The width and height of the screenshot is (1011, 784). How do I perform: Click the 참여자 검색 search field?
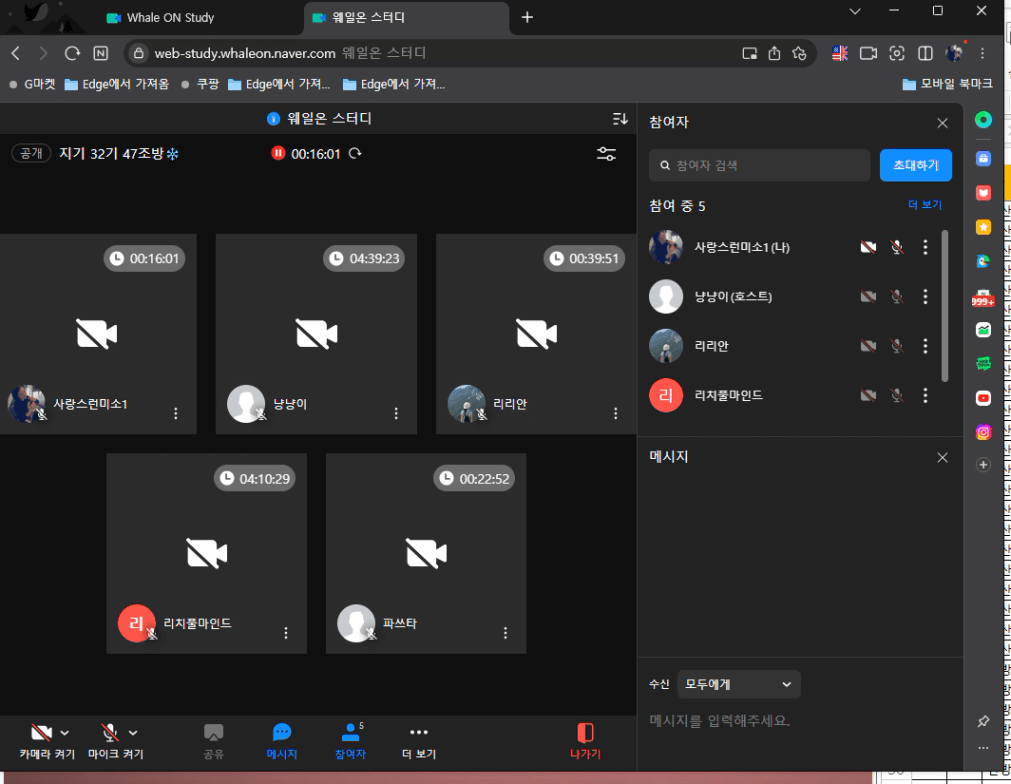click(x=760, y=165)
